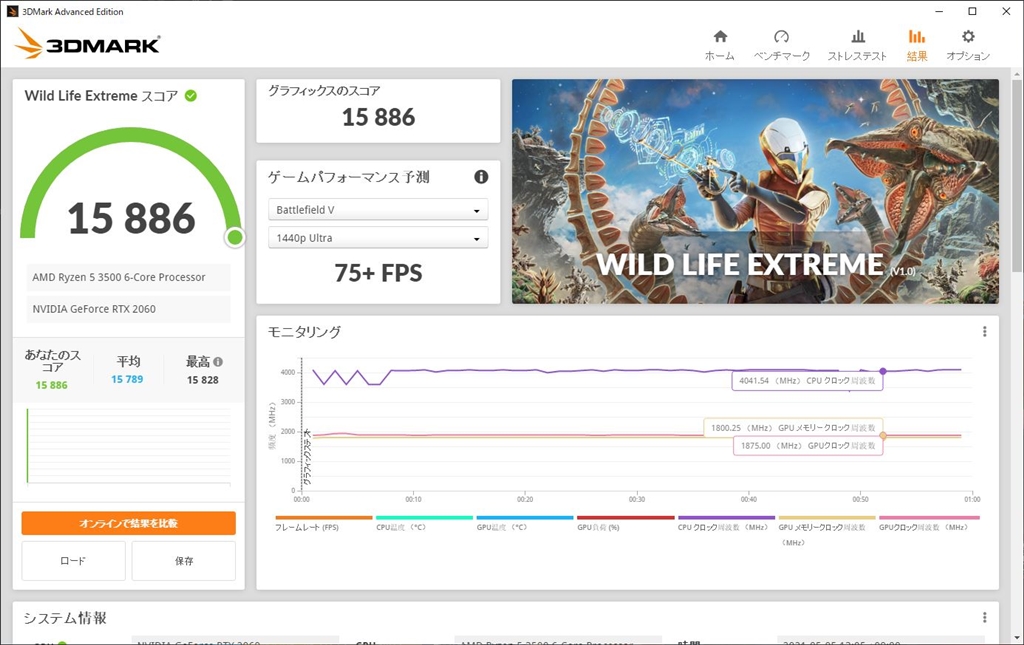Open game performance estimate info icon
The height and width of the screenshot is (645, 1024).
pyautogui.click(x=481, y=177)
